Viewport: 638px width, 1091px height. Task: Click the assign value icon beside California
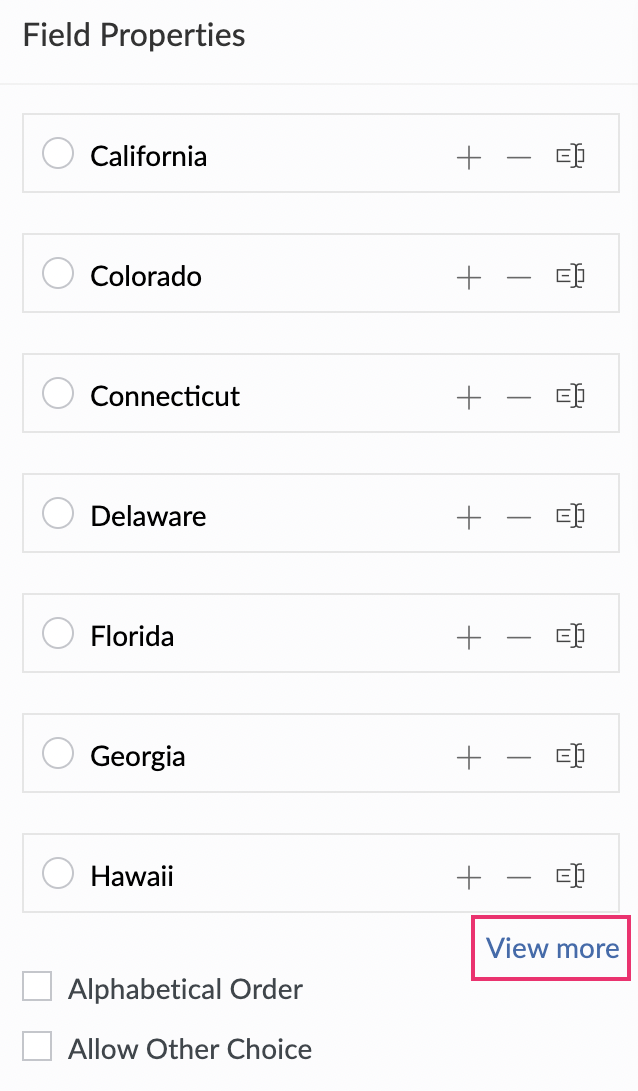tap(570, 156)
